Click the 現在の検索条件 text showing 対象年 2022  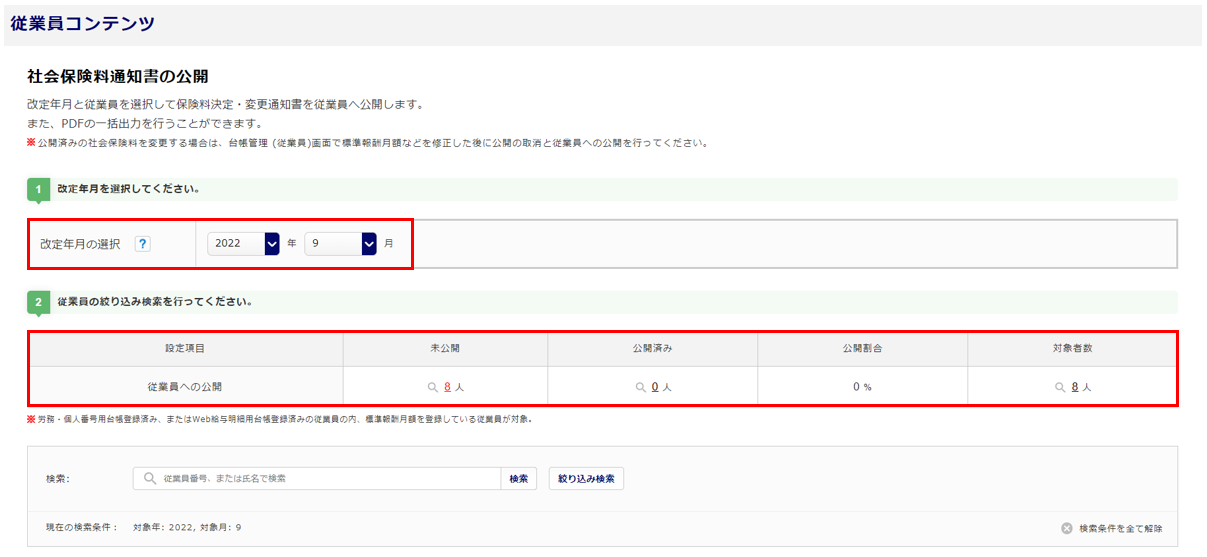(x=144, y=527)
